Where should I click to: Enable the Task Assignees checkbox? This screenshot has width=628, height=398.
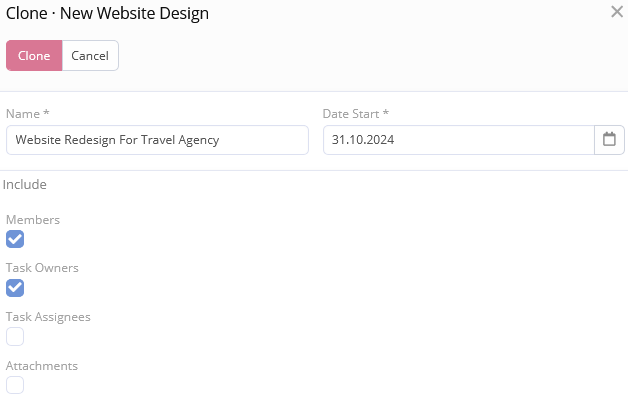[15, 337]
